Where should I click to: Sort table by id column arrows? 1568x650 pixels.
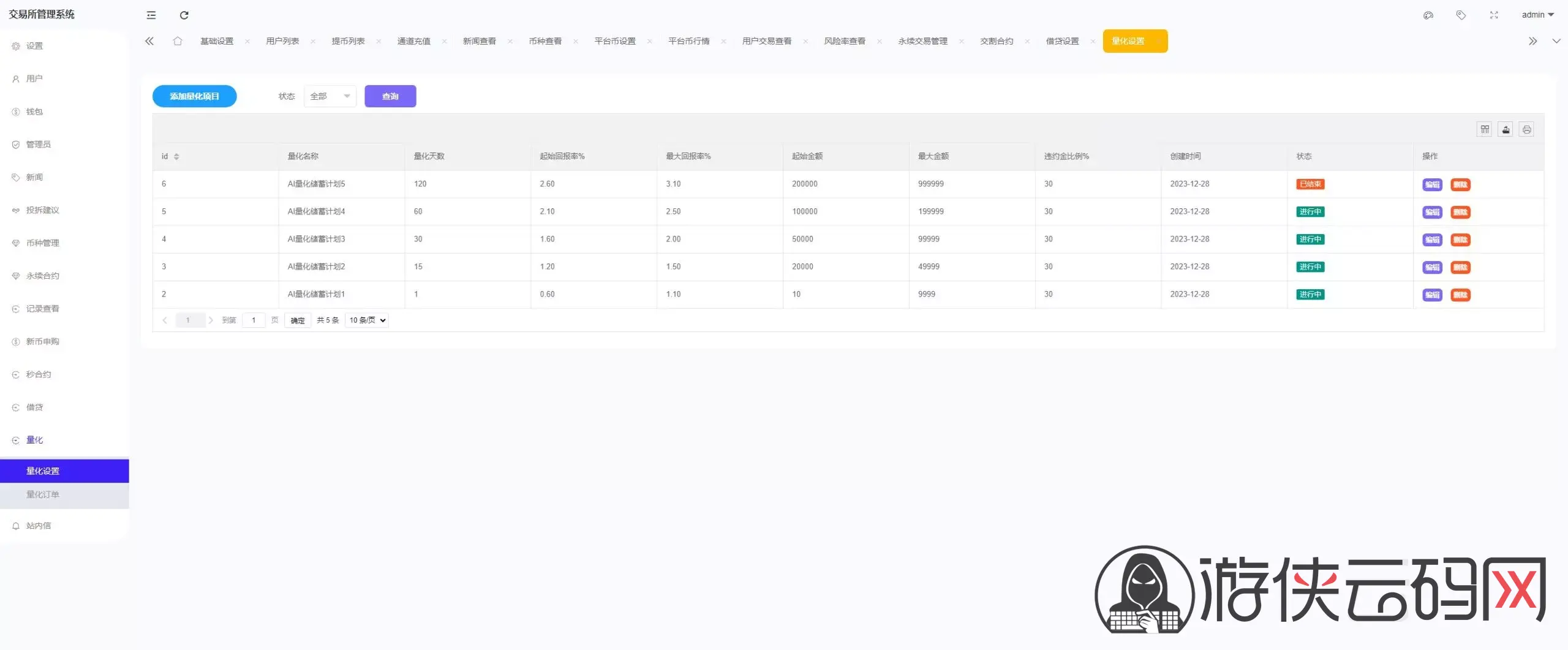(x=176, y=157)
